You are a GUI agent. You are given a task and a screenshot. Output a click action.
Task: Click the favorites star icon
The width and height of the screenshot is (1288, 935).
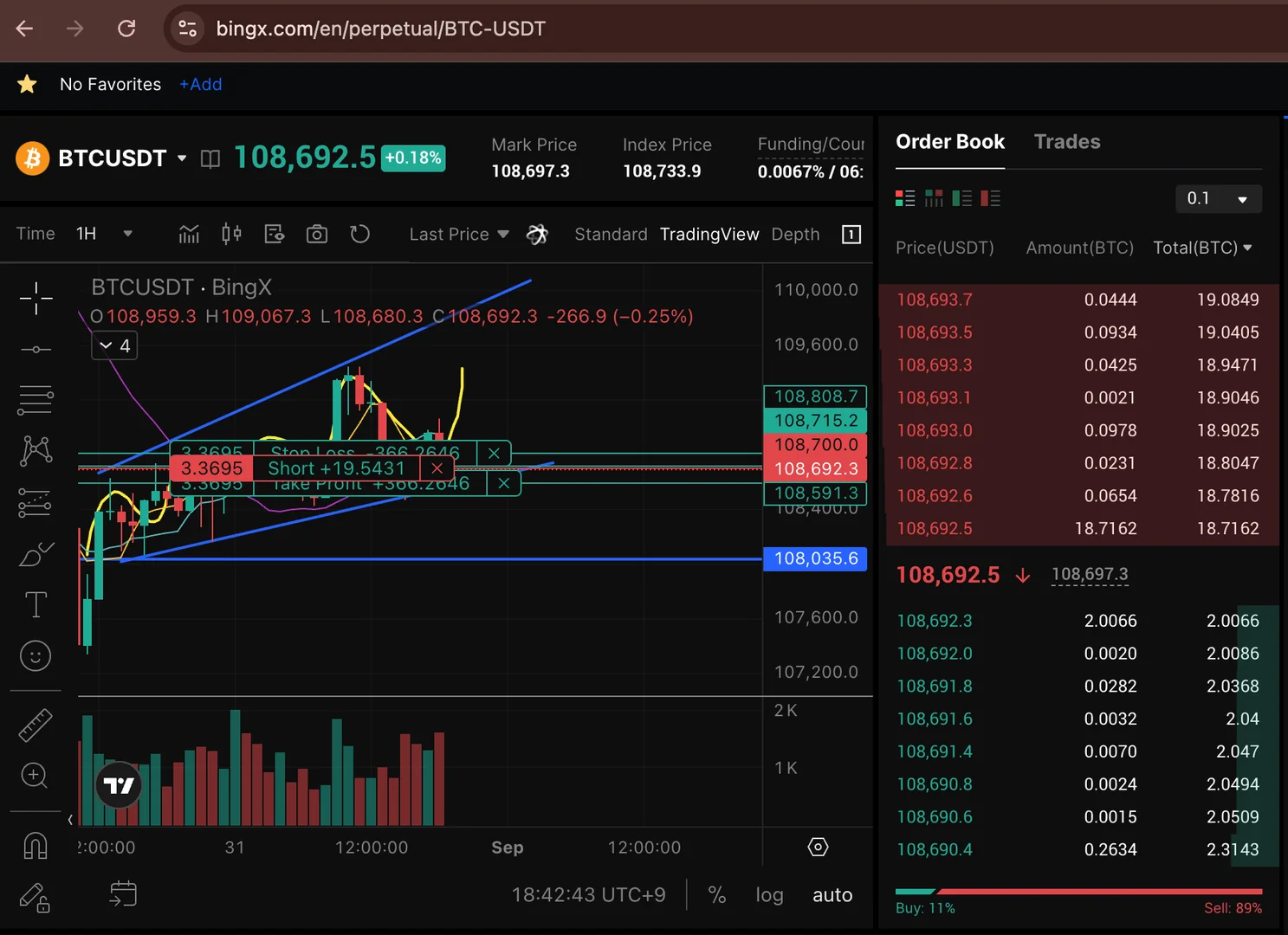point(27,84)
